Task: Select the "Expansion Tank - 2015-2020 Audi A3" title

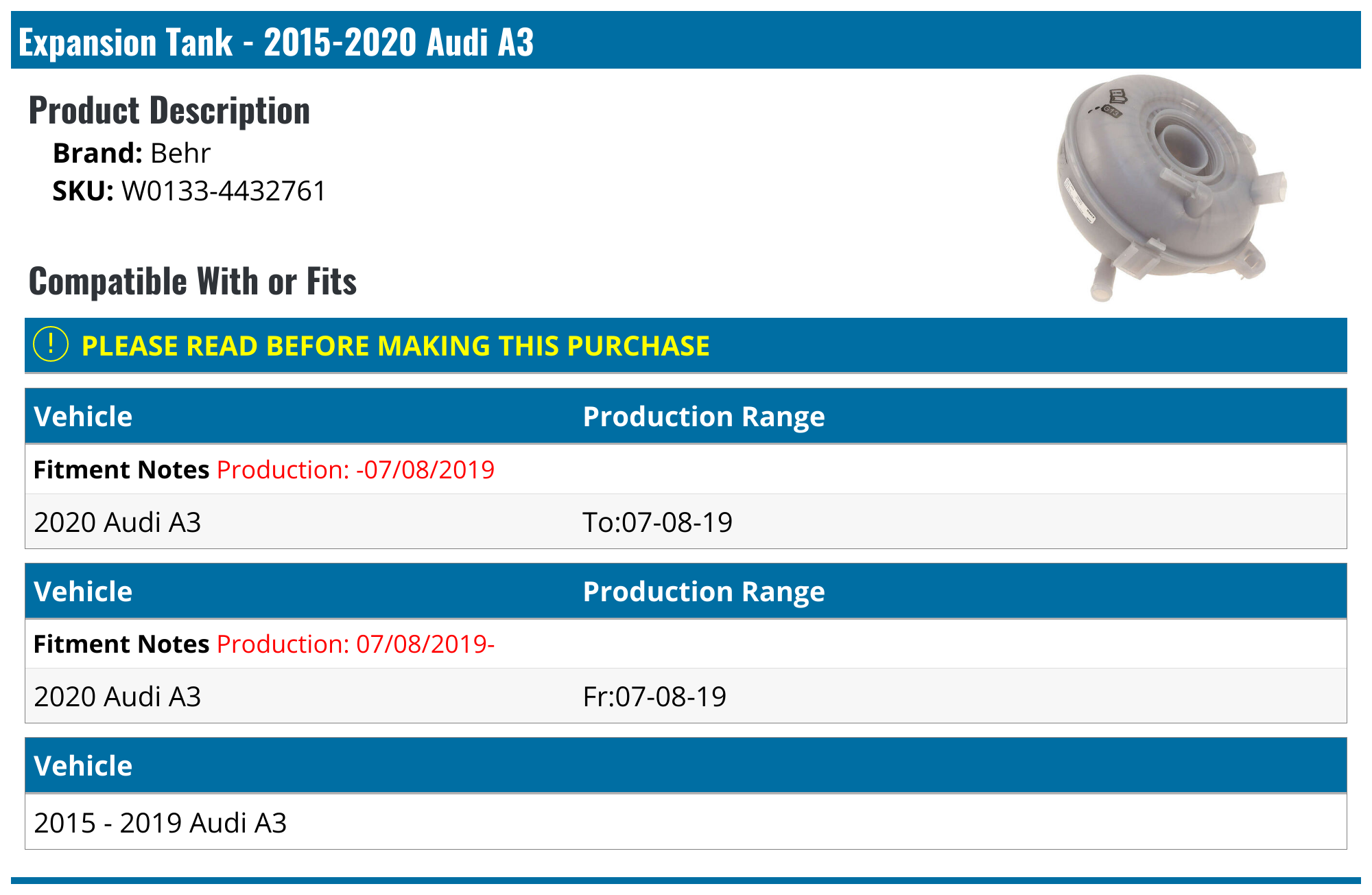Action: [276, 42]
